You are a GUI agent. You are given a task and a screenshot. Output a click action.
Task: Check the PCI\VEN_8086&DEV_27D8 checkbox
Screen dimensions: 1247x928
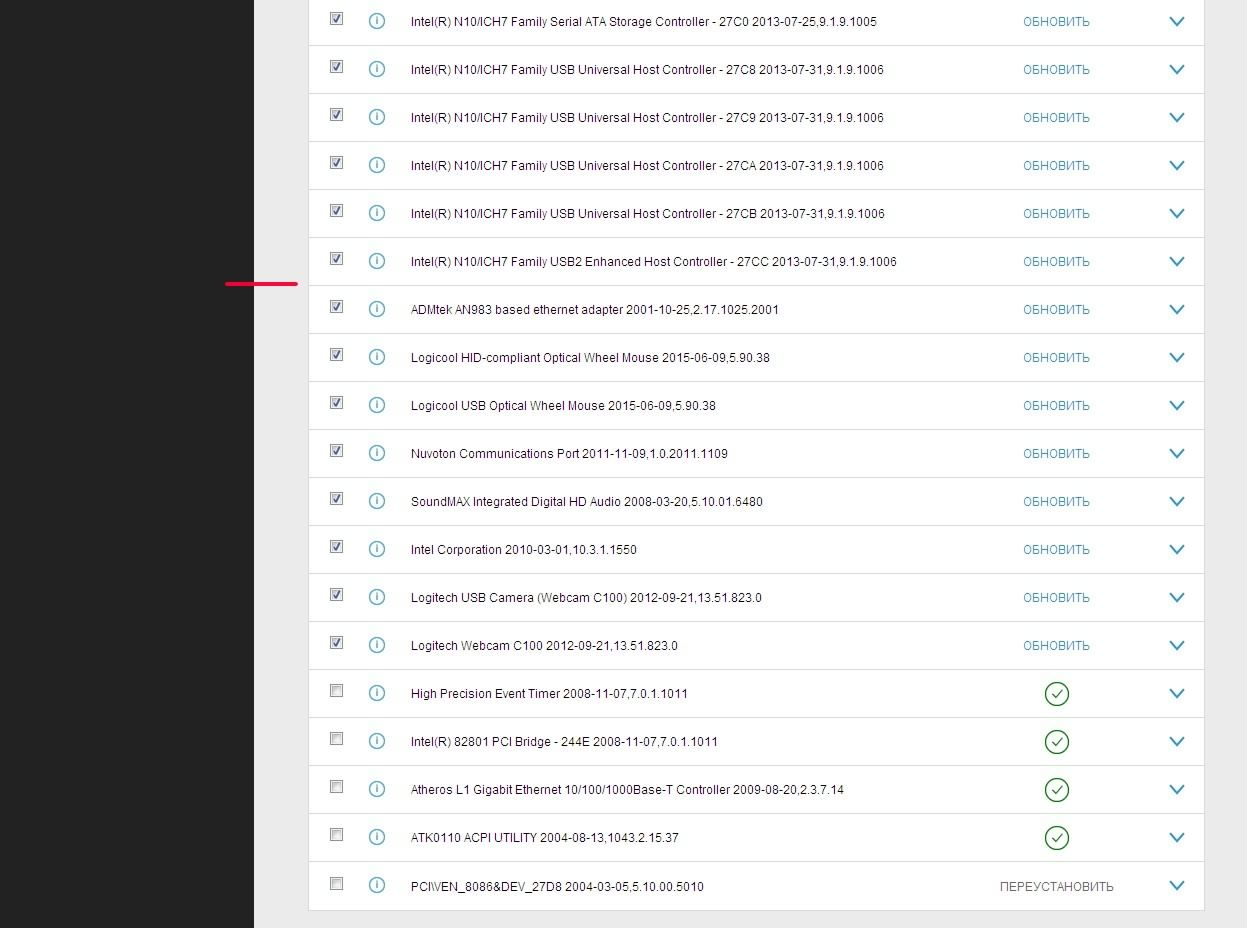point(336,883)
